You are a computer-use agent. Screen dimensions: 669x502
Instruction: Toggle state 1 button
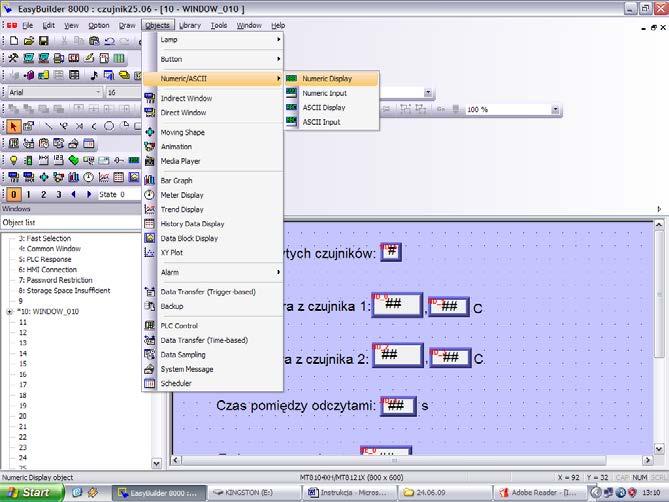(x=29, y=194)
